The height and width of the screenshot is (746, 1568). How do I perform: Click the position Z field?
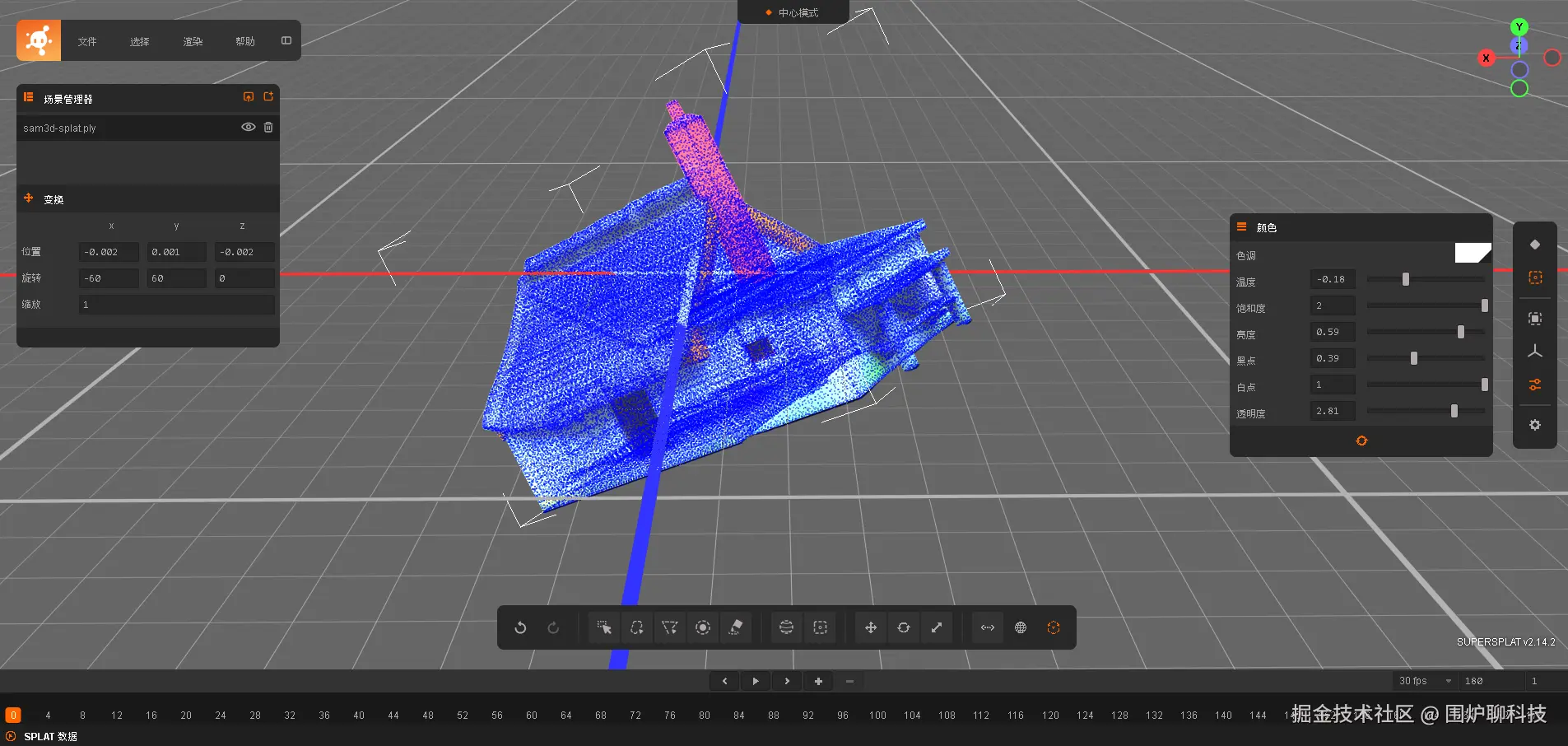pos(244,252)
